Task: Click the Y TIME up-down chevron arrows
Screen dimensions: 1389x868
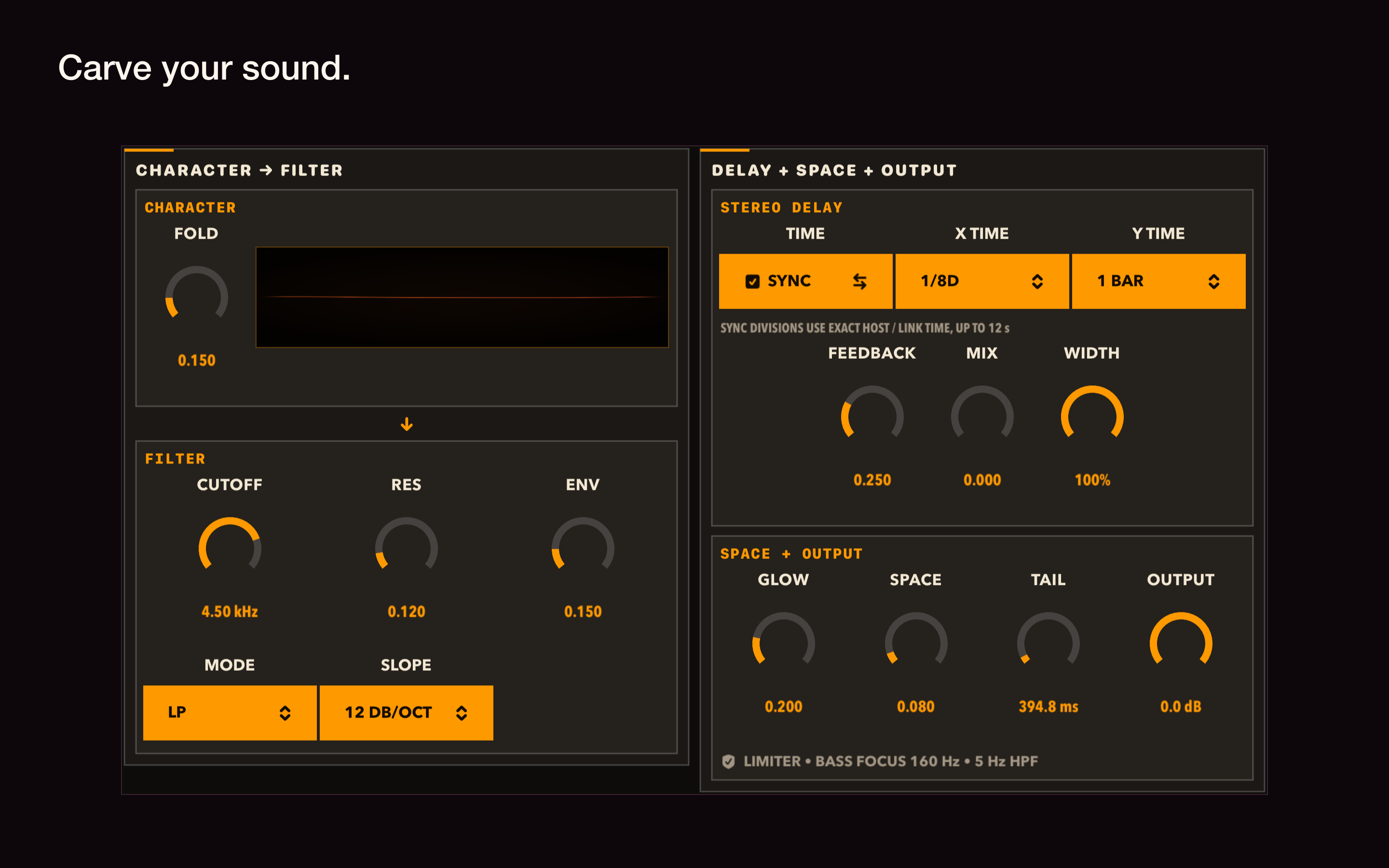Action: [1213, 281]
